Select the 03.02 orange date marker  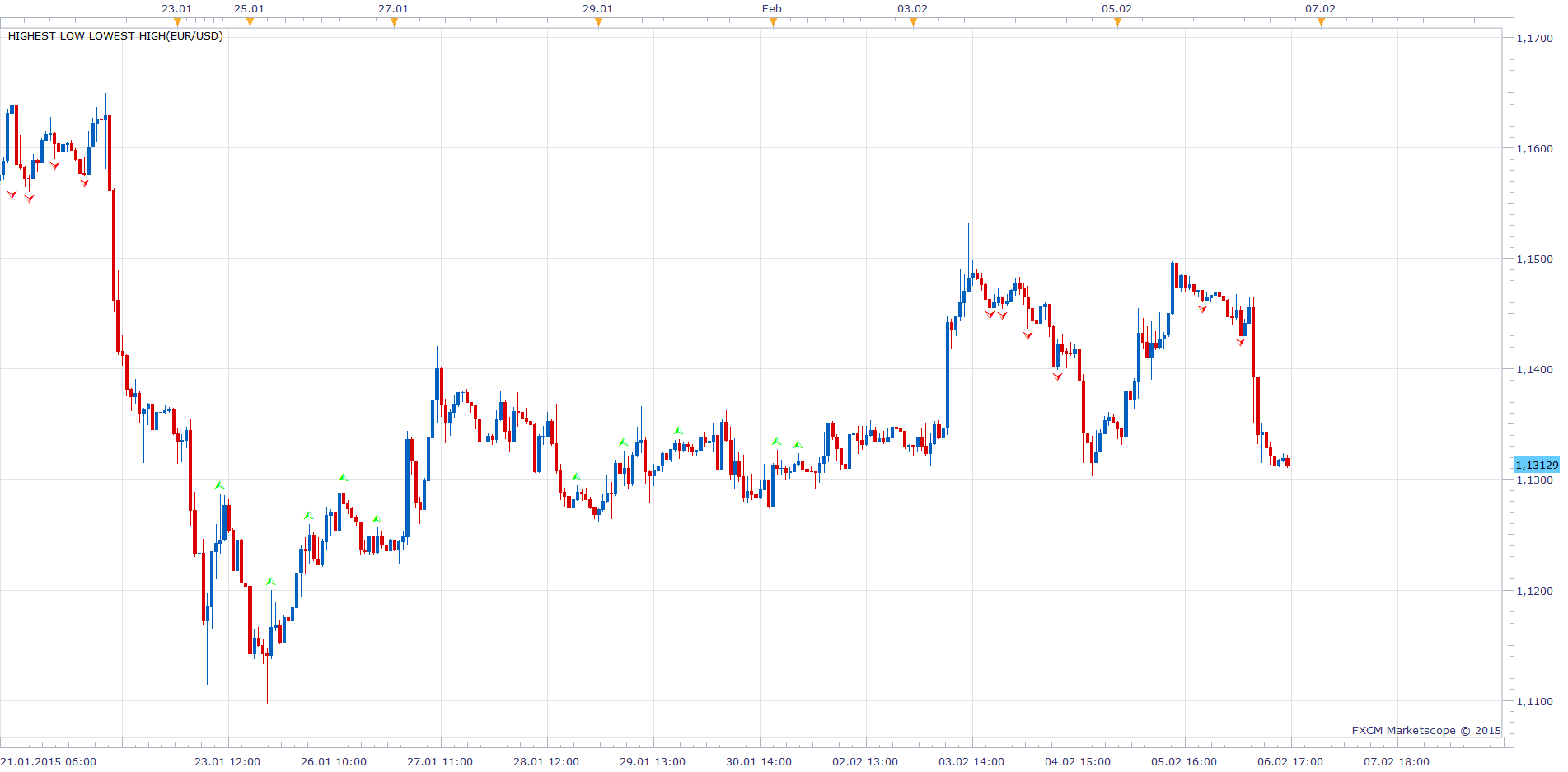click(x=913, y=22)
